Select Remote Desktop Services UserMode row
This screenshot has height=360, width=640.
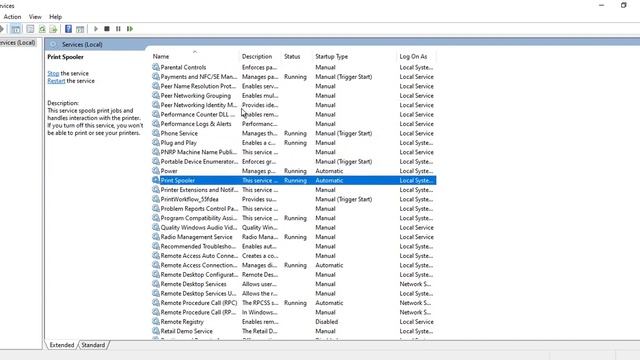tap(293, 293)
